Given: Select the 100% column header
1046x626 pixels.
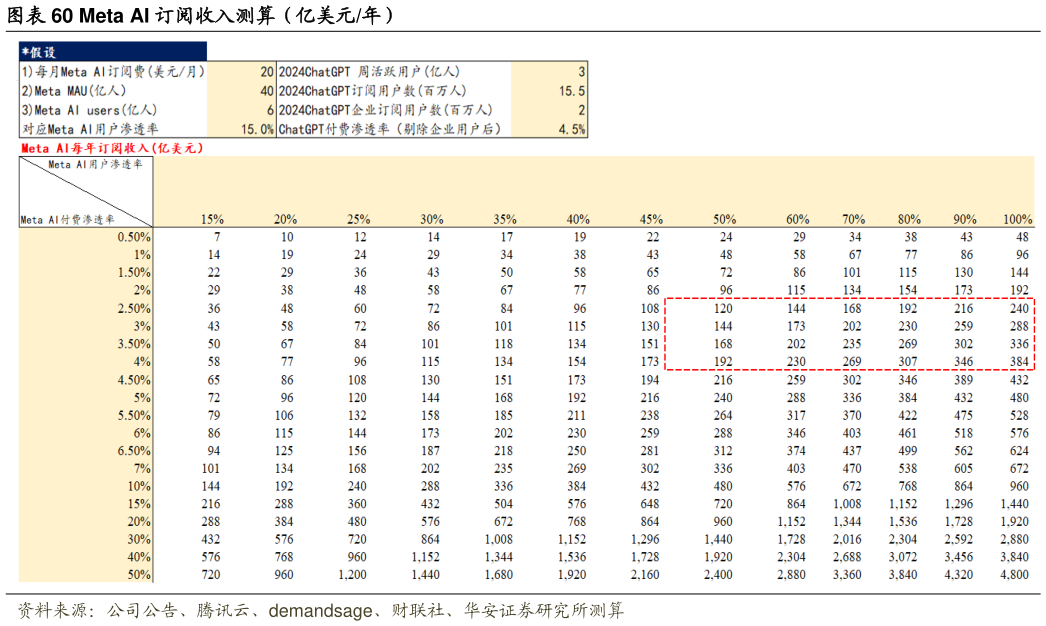Looking at the screenshot, I should [x=1017, y=219].
